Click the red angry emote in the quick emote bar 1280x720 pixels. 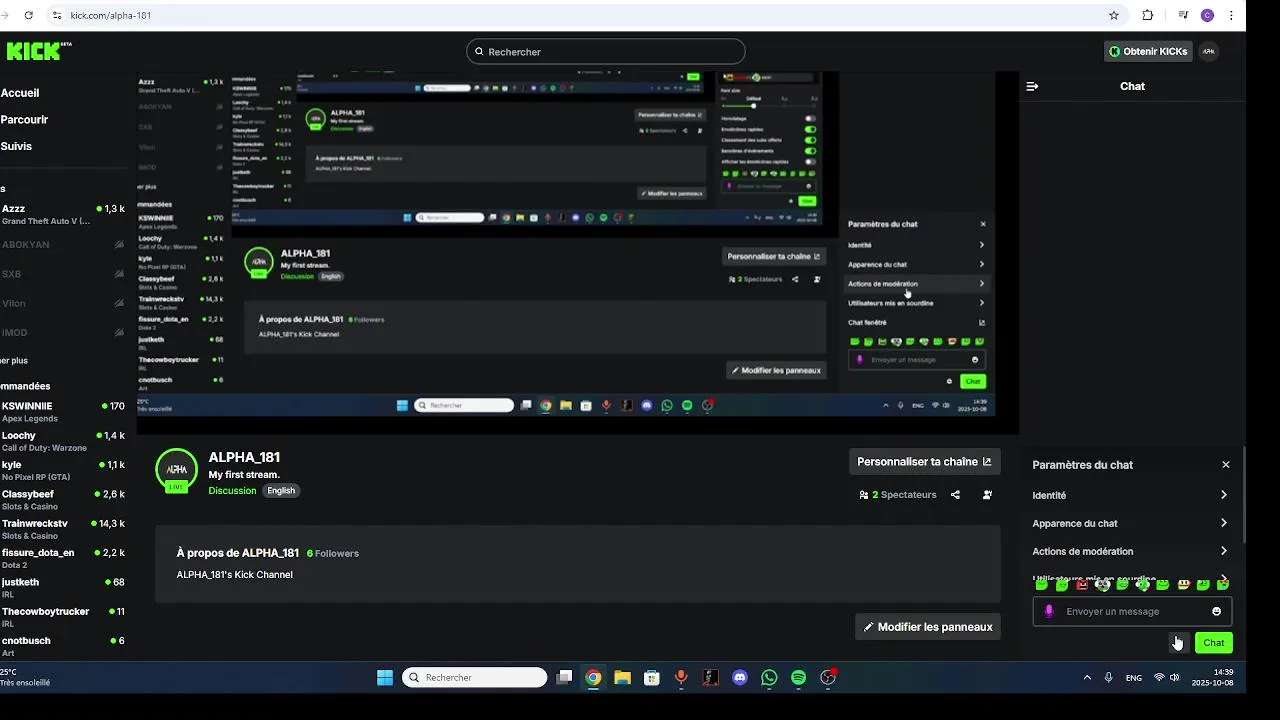(x=1081, y=585)
